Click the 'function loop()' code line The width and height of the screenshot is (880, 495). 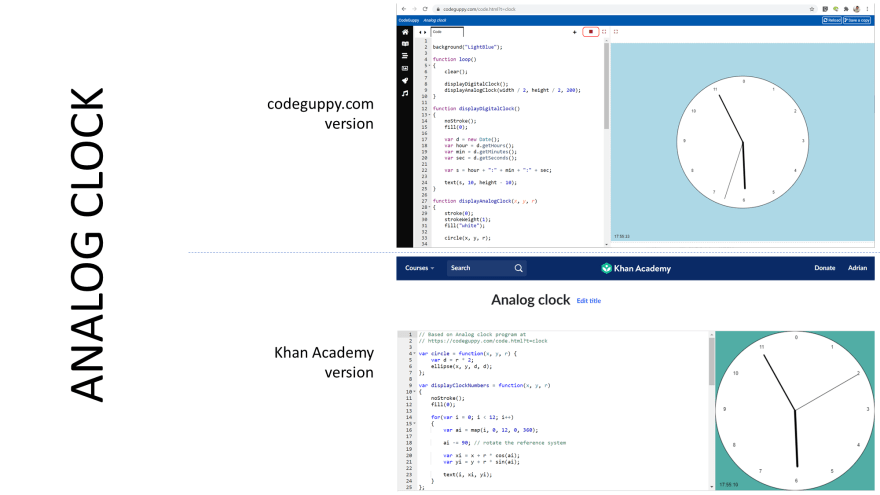click(455, 59)
